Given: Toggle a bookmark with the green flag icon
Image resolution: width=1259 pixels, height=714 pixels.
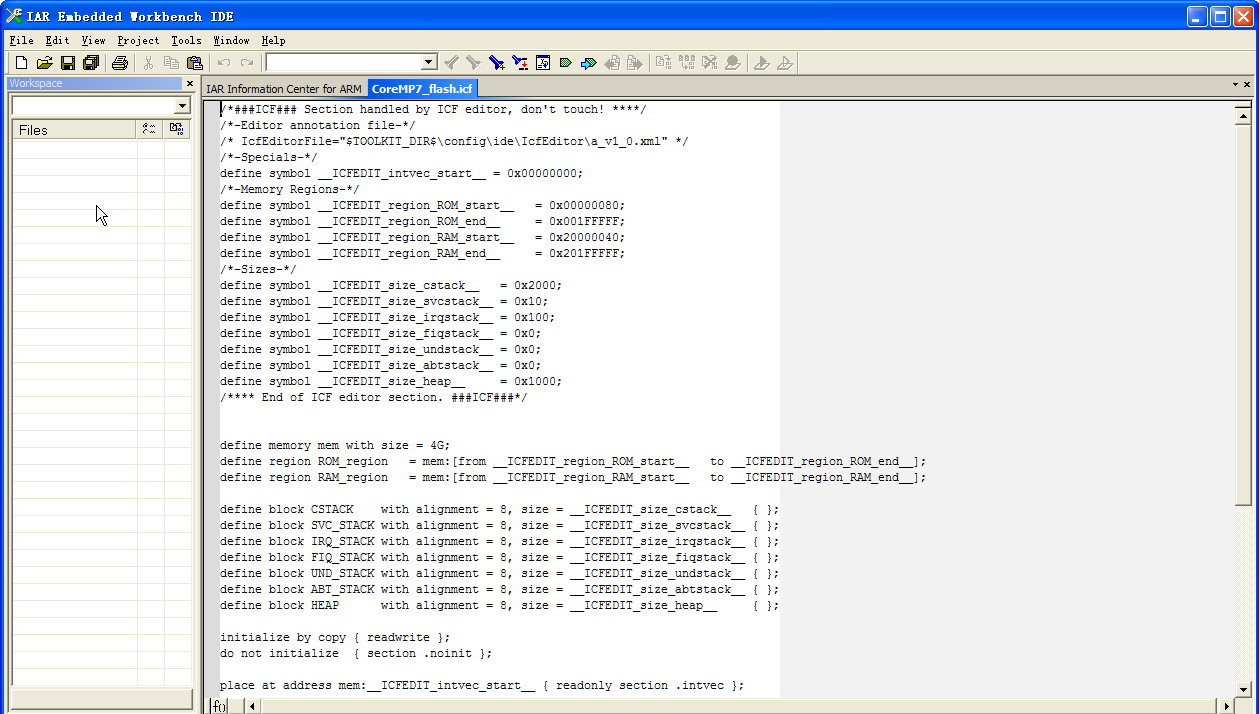Looking at the screenshot, I should [566, 63].
